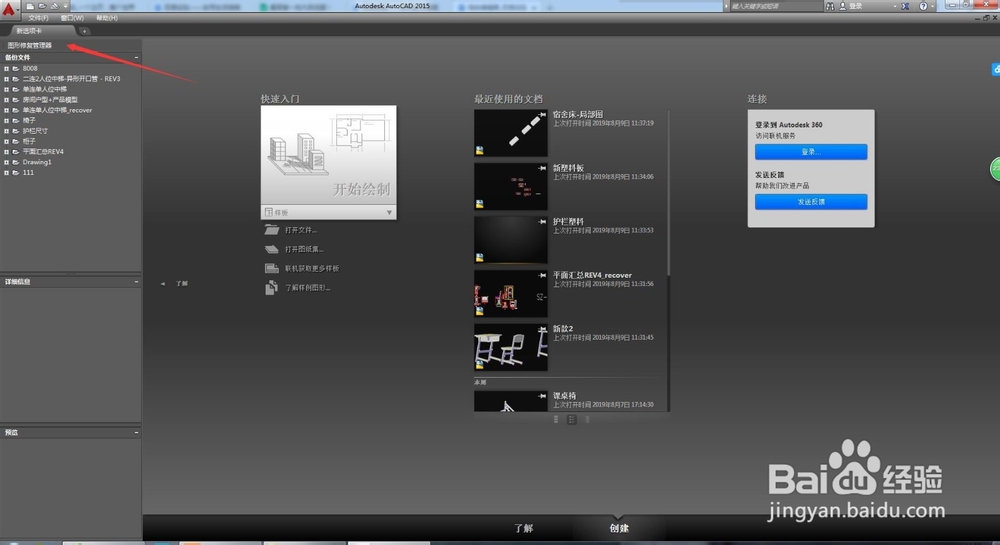Click the 打开图纸集 sheet set icon
Viewport: 1000px width, 545px height.
(x=272, y=249)
